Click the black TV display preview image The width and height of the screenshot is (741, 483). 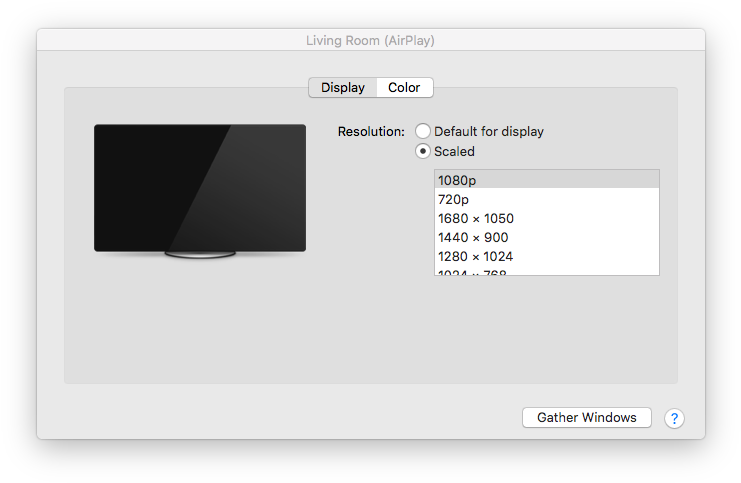[x=200, y=187]
